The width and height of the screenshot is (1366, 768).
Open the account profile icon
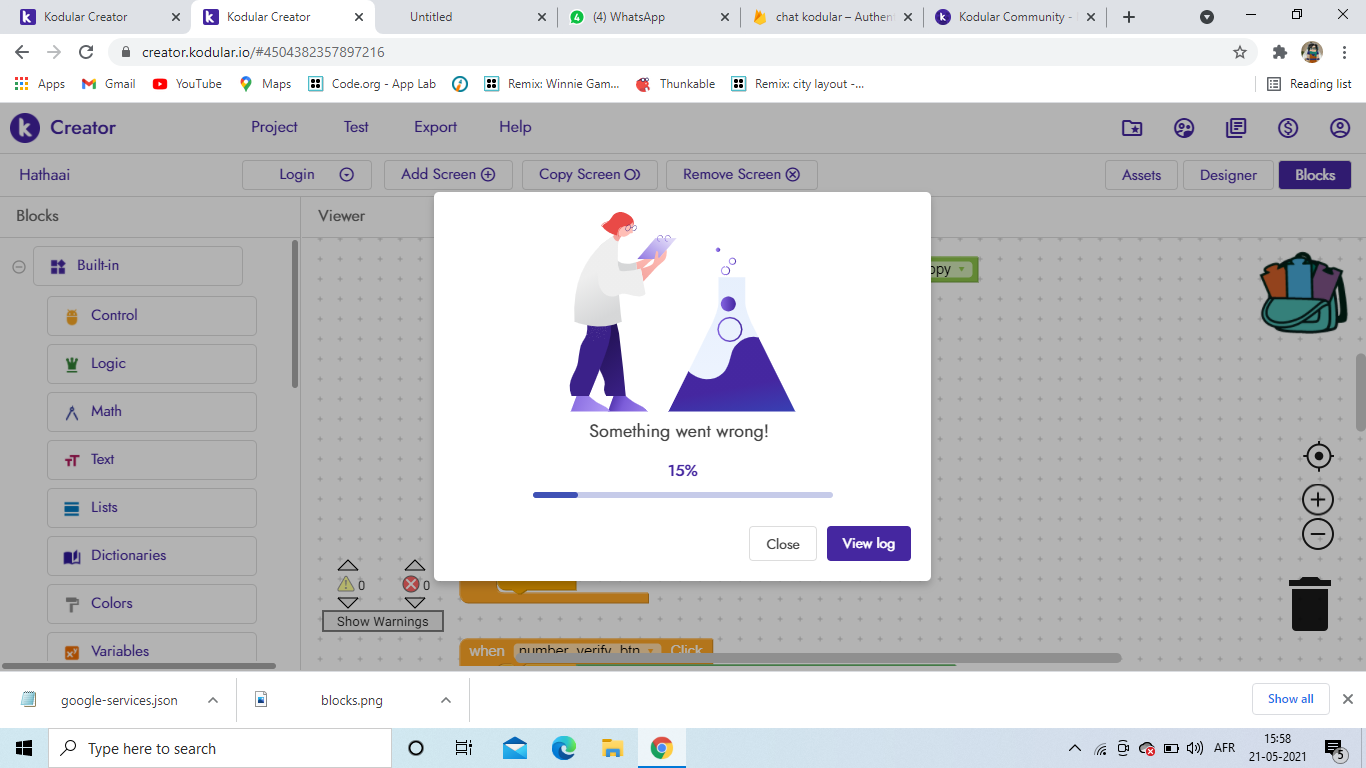[x=1339, y=128]
